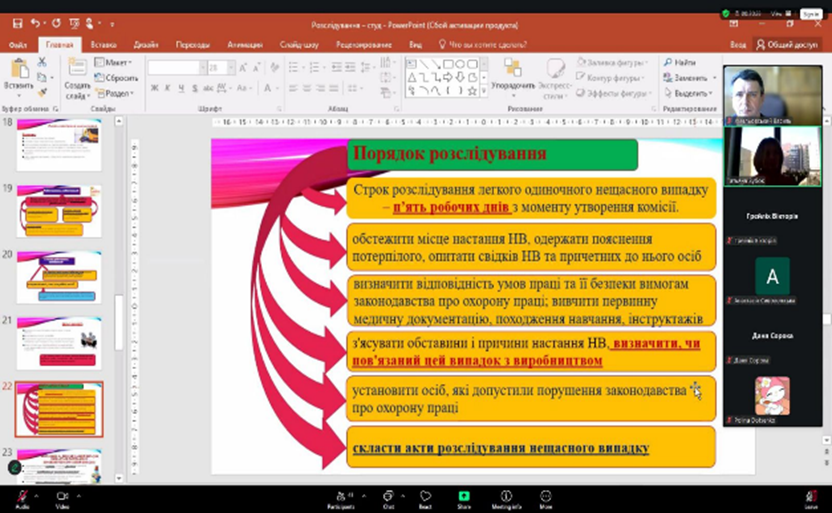Copy selection to clipboard
Screen dimensions: 832x513
coord(42,77)
